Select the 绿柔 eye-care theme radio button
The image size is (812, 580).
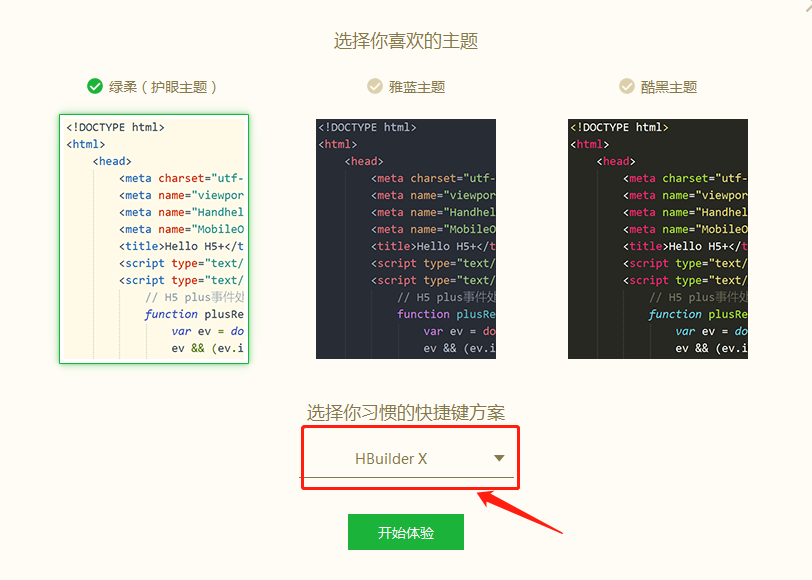(95, 86)
